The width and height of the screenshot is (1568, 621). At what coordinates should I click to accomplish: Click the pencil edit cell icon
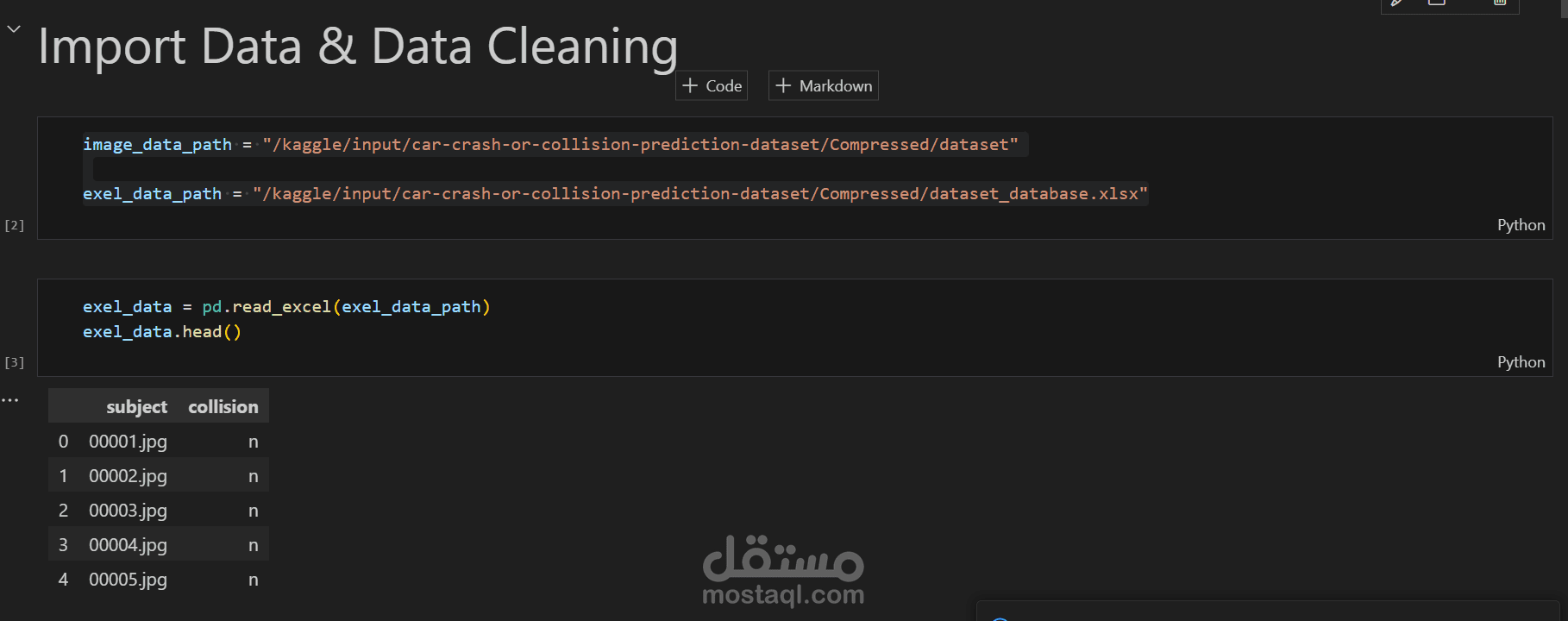pyautogui.click(x=1397, y=3)
